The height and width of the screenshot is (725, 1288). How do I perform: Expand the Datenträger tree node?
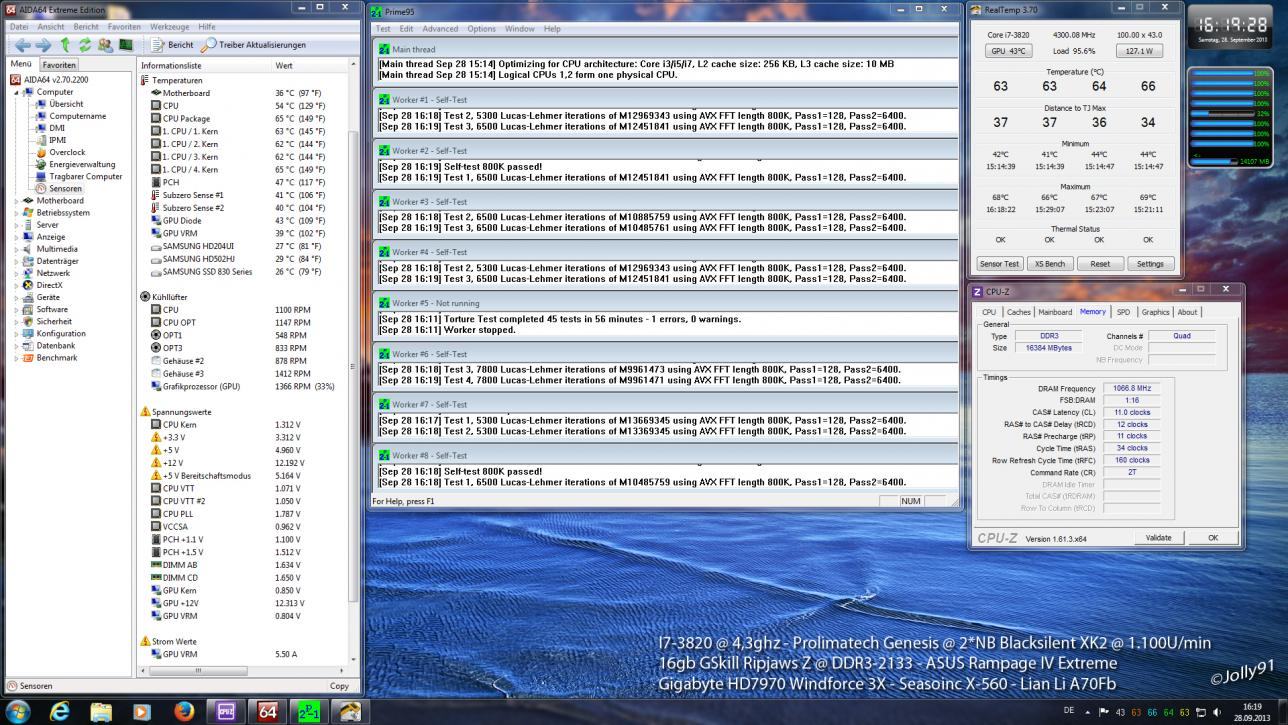click(x=16, y=261)
